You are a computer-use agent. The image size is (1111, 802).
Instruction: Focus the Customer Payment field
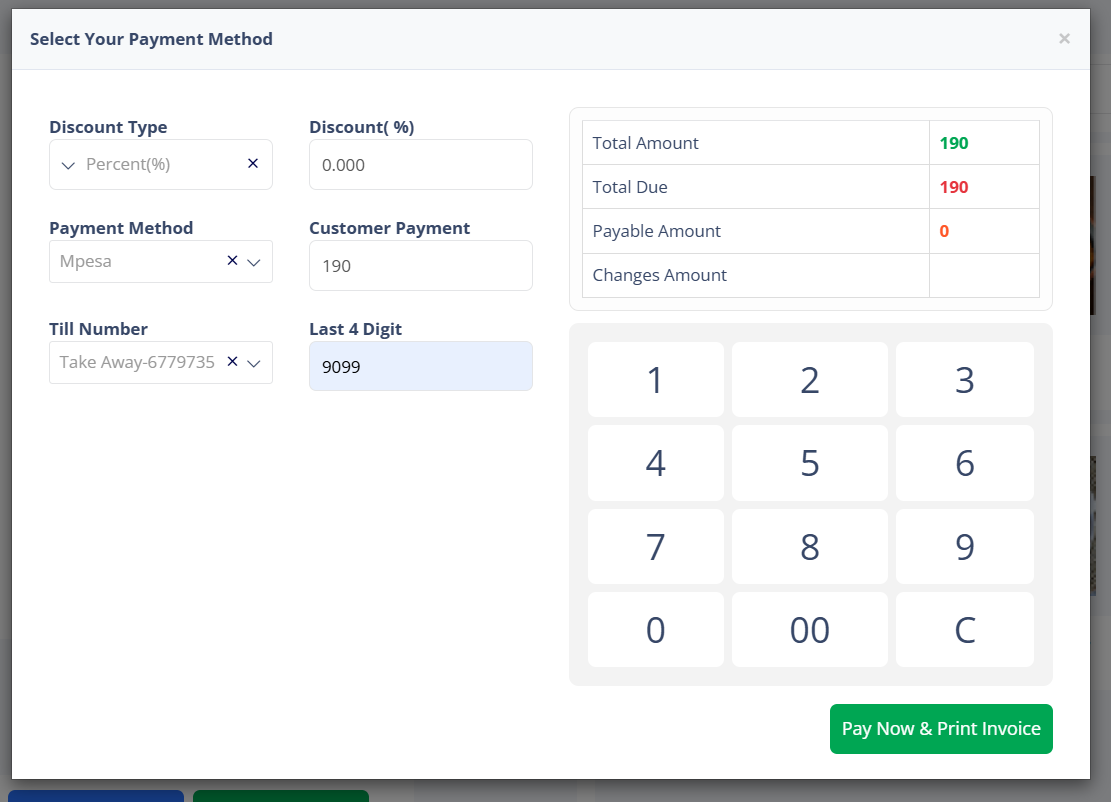click(420, 266)
